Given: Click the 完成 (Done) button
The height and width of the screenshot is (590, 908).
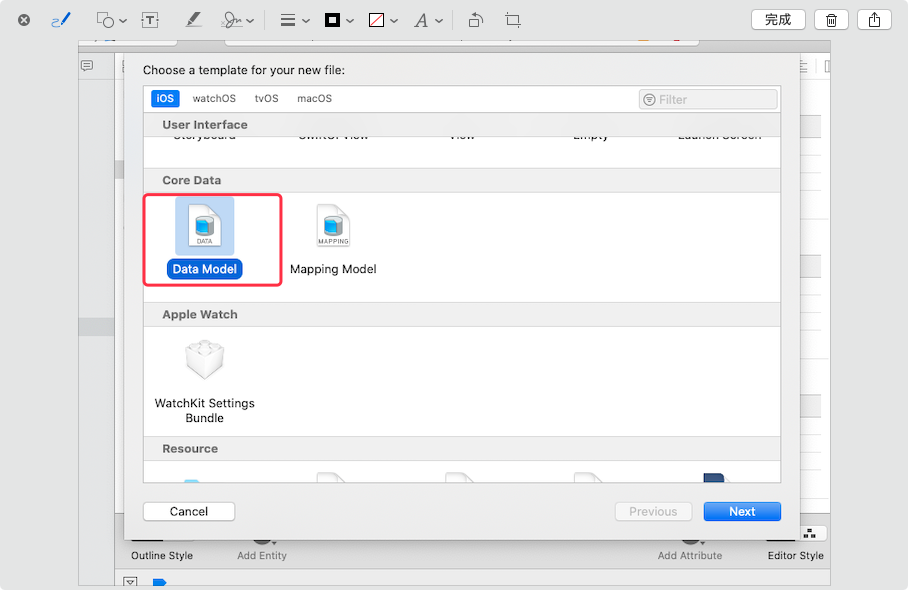Looking at the screenshot, I should pos(778,20).
